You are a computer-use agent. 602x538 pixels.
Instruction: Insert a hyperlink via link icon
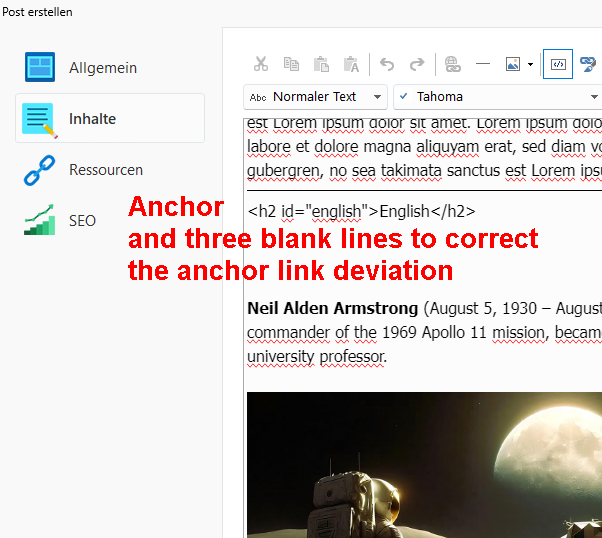coord(452,65)
